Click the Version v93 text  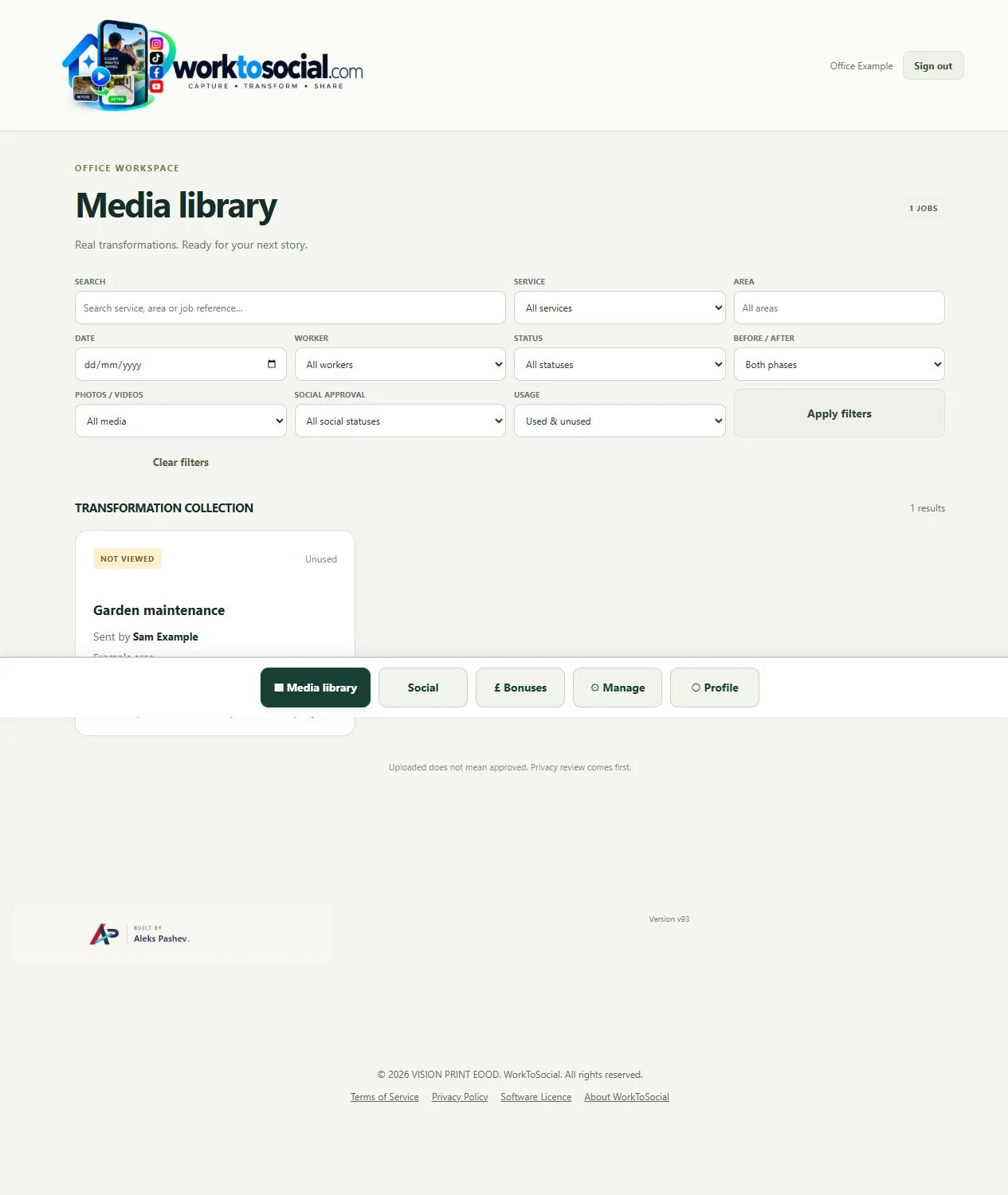coord(669,919)
